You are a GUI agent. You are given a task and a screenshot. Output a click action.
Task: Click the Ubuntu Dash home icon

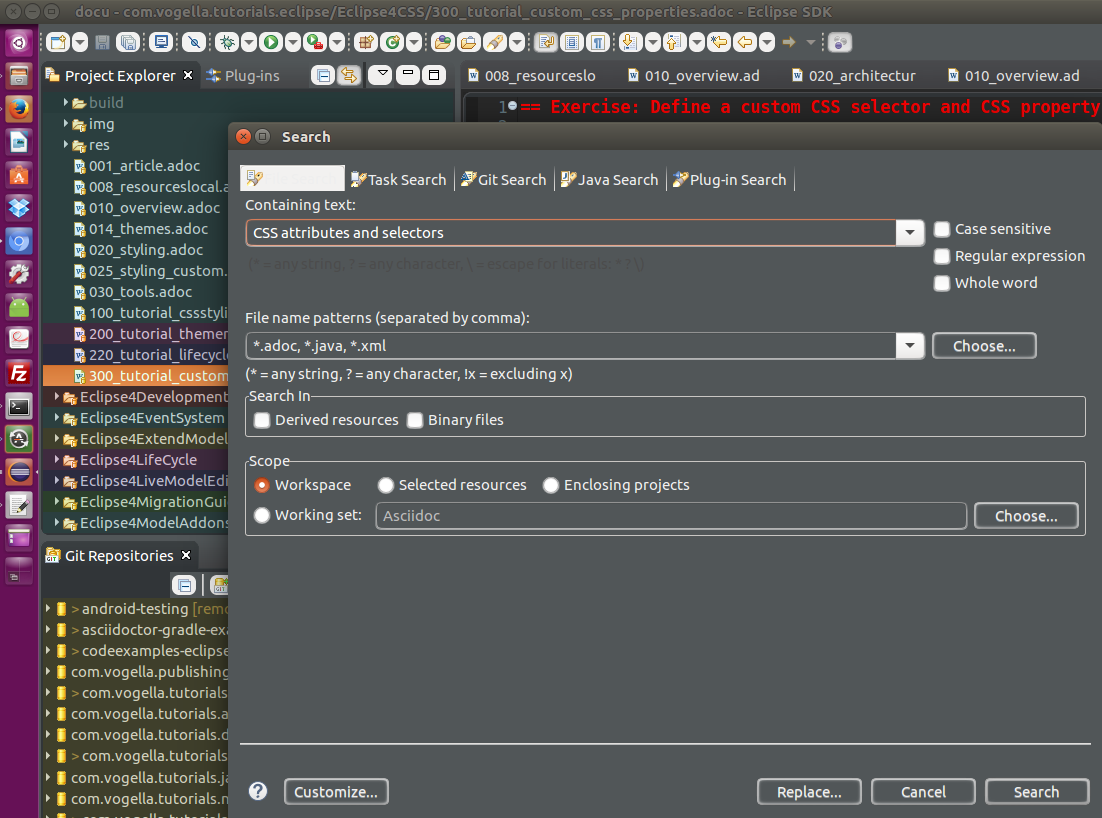click(19, 43)
